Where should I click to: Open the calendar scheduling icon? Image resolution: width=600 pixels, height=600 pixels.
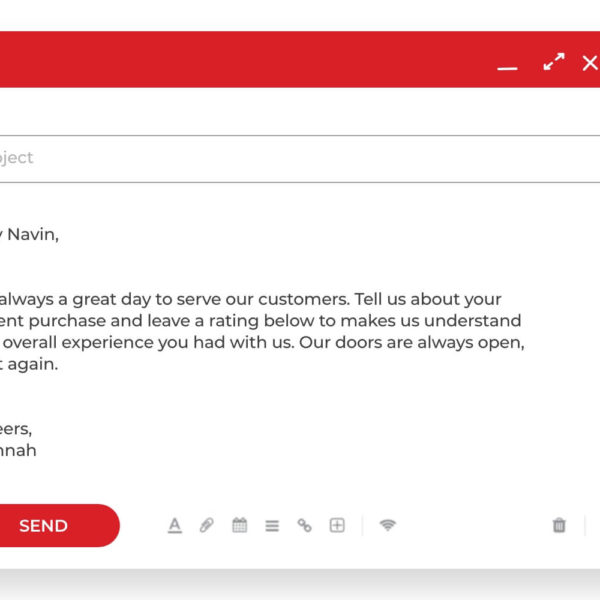(240, 525)
